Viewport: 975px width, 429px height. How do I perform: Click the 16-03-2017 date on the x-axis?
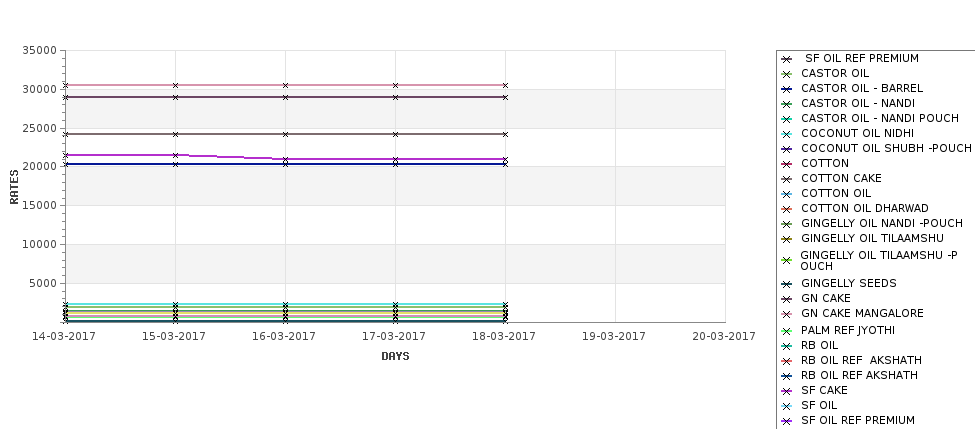(284, 336)
